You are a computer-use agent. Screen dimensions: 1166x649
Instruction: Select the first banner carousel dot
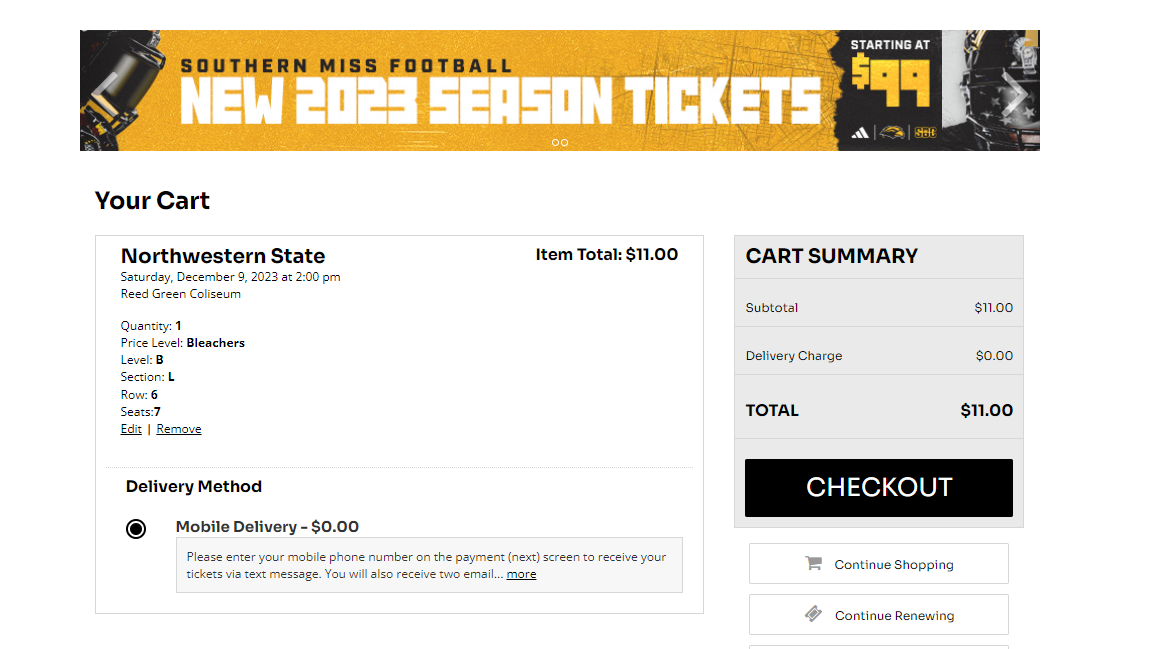tap(555, 142)
